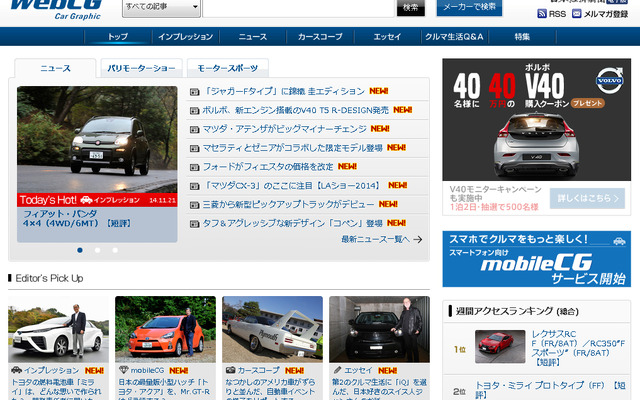Open the なつかしのアメリカ車 article text
Image resolution: width=640 pixels, height=400 pixels.
(271, 389)
